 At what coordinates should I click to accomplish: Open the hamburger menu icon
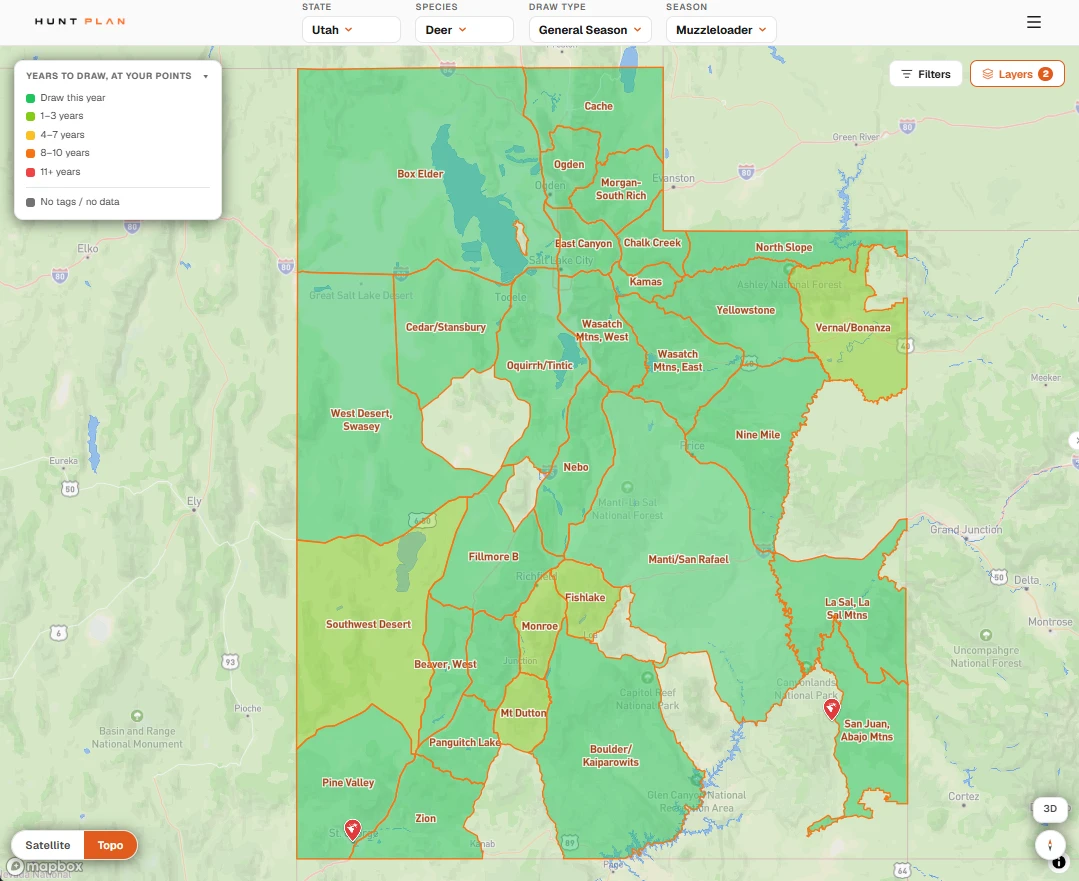coord(1034,22)
